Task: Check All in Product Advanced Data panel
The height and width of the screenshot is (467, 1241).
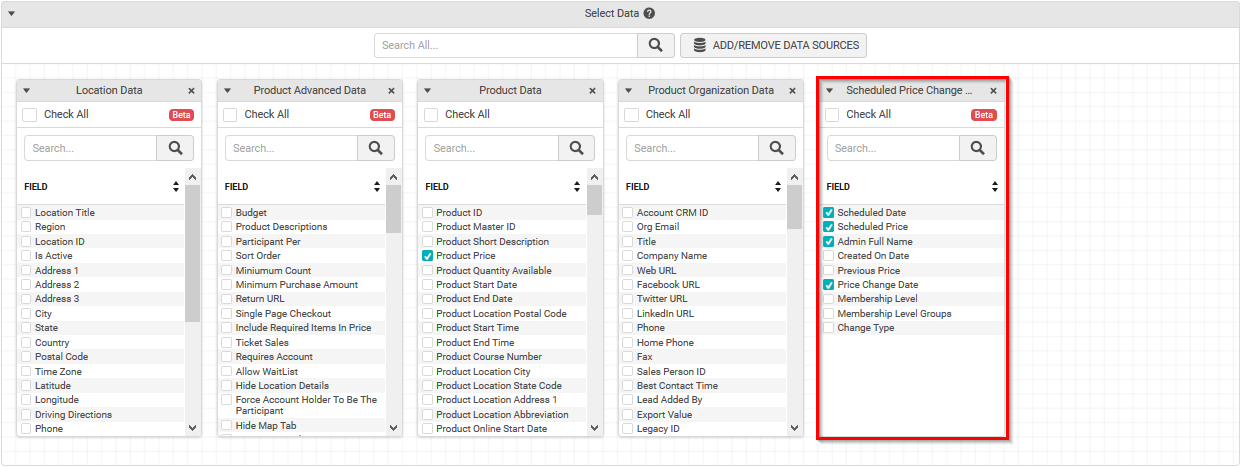Action: tap(230, 115)
